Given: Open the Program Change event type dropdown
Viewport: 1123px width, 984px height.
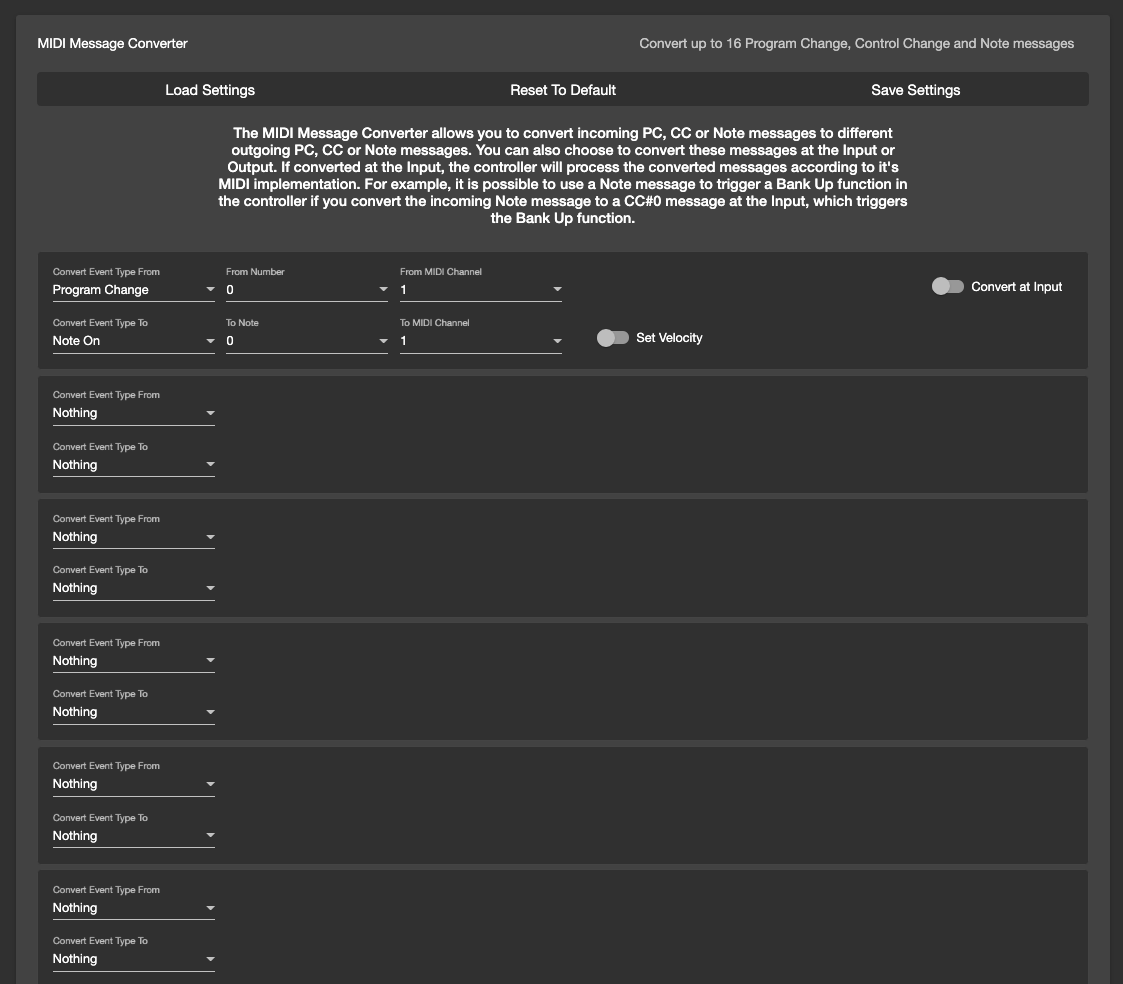Looking at the screenshot, I should pyautogui.click(x=133, y=290).
